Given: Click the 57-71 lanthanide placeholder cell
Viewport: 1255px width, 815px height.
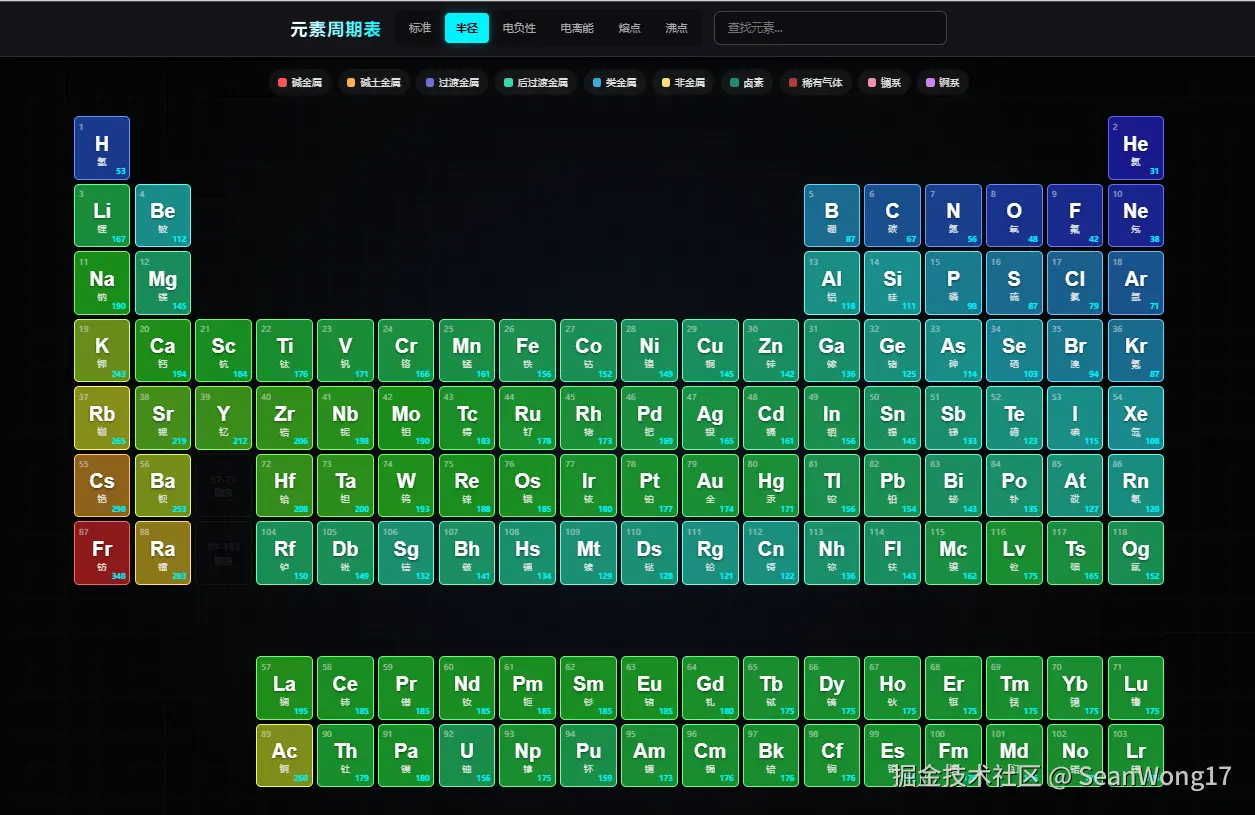Looking at the screenshot, I should coord(223,485).
